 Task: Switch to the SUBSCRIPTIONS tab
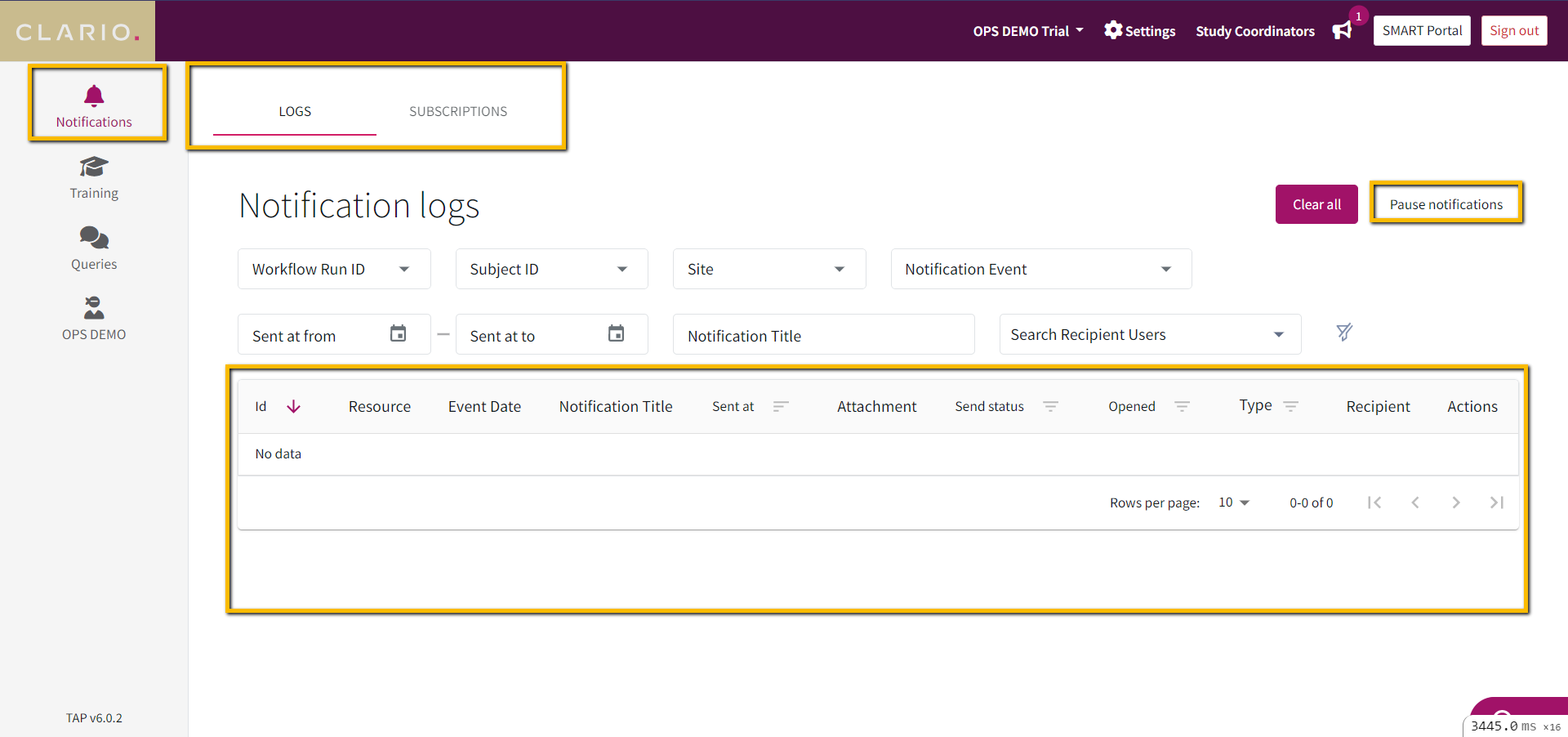click(x=458, y=111)
